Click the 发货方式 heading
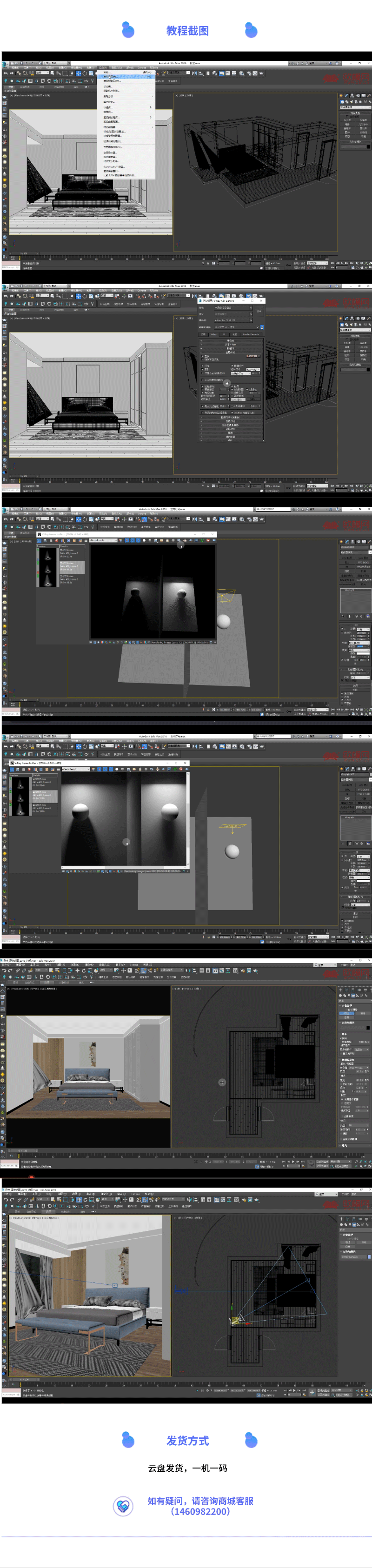The width and height of the screenshot is (372, 1568). coord(187,1441)
